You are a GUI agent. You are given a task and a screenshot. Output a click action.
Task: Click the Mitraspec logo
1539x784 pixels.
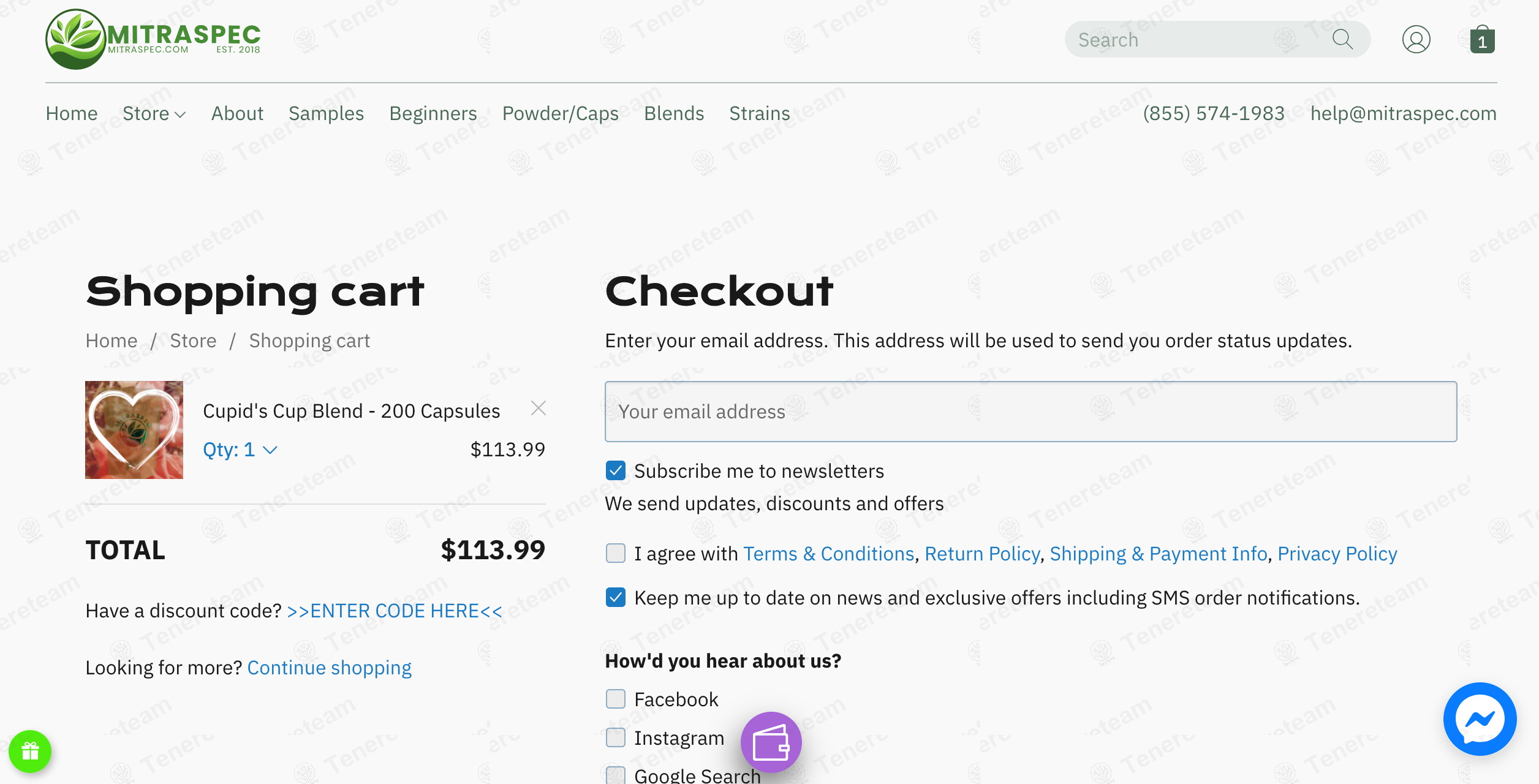[x=153, y=39]
